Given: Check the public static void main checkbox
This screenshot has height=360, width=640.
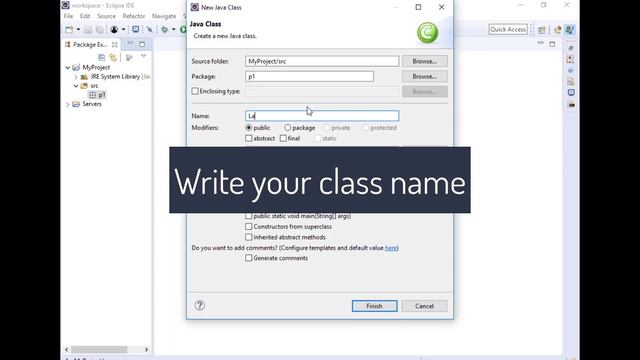Looking at the screenshot, I should tap(249, 216).
